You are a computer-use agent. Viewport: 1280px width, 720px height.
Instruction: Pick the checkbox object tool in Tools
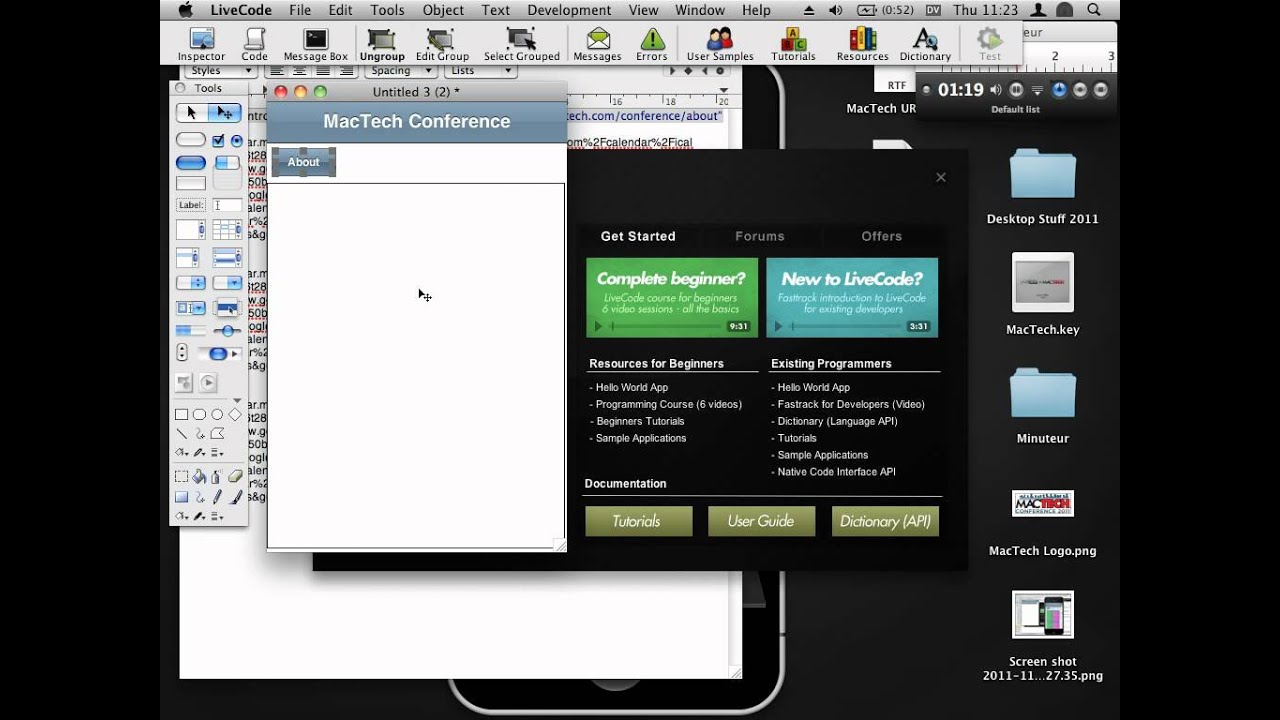tap(218, 141)
